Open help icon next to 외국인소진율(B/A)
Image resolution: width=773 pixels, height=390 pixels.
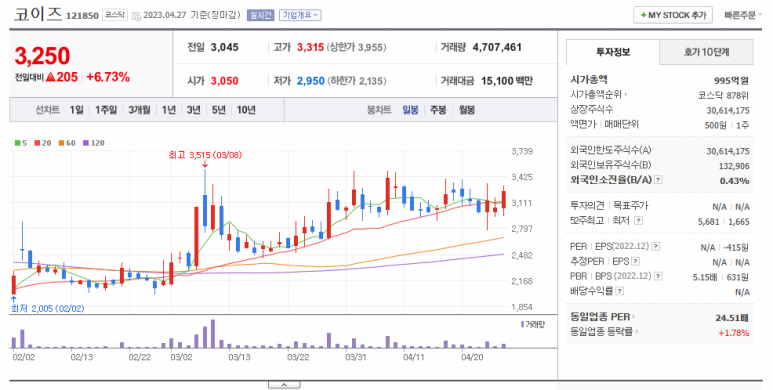[658, 180]
